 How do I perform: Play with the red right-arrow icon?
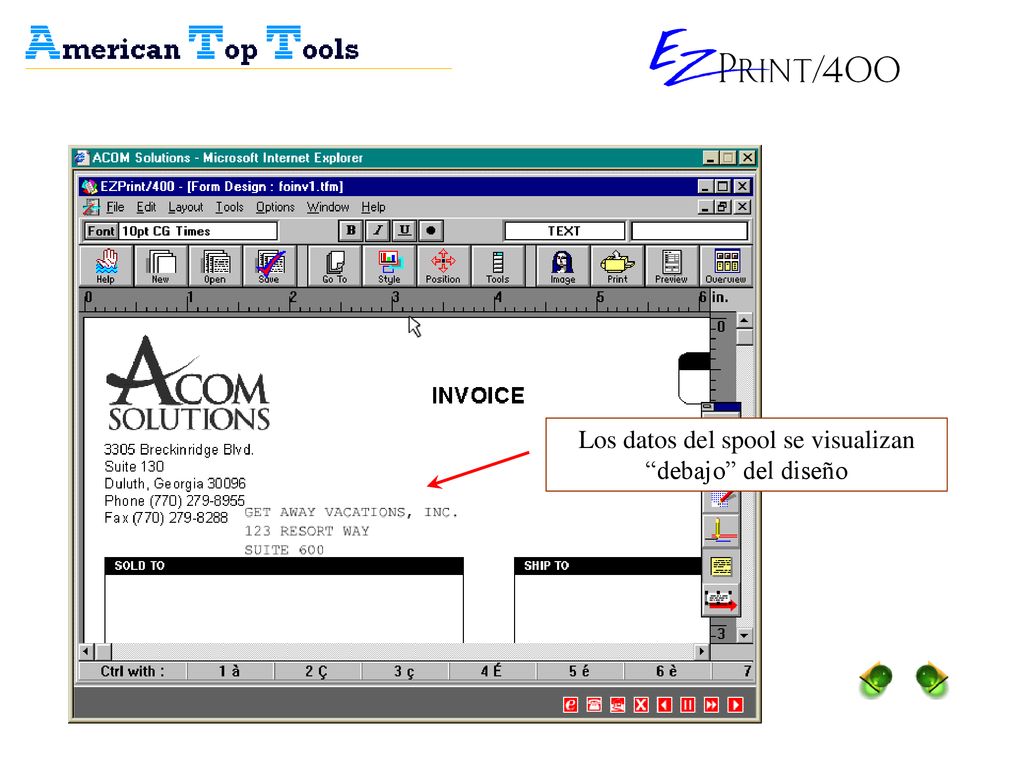click(735, 705)
